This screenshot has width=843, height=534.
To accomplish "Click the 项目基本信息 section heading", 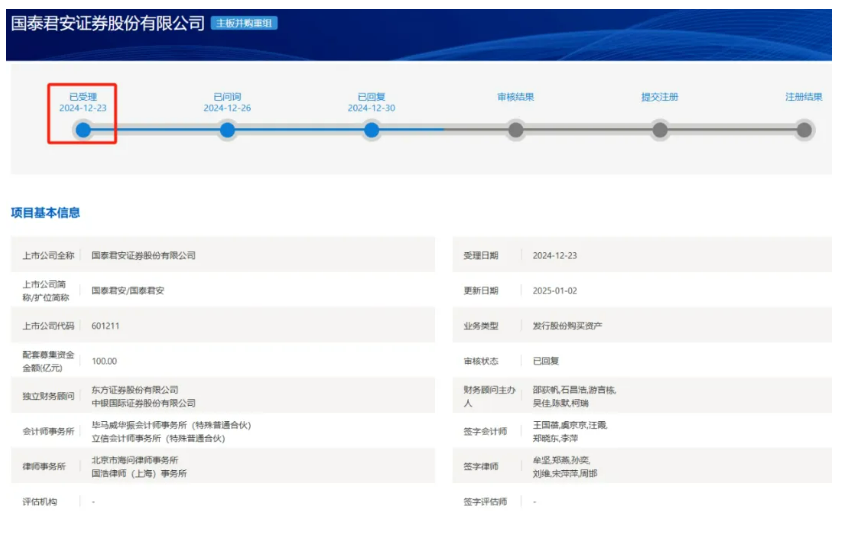I will click(46, 213).
